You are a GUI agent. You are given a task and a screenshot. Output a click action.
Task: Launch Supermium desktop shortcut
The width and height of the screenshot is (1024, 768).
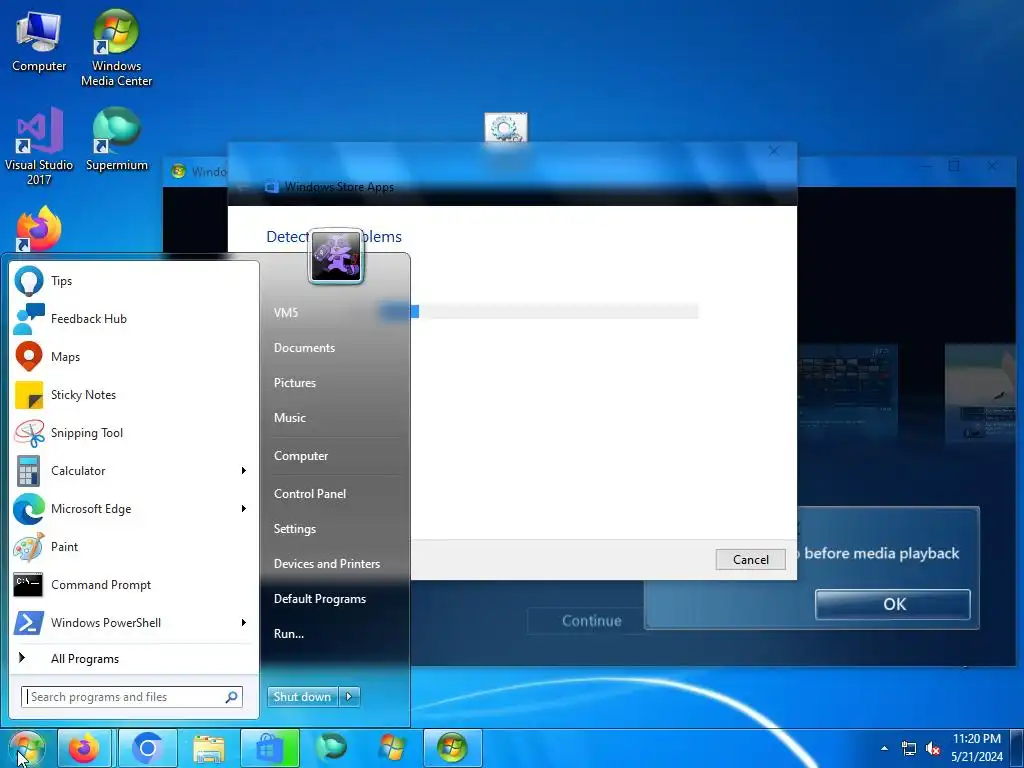pyautogui.click(x=116, y=140)
